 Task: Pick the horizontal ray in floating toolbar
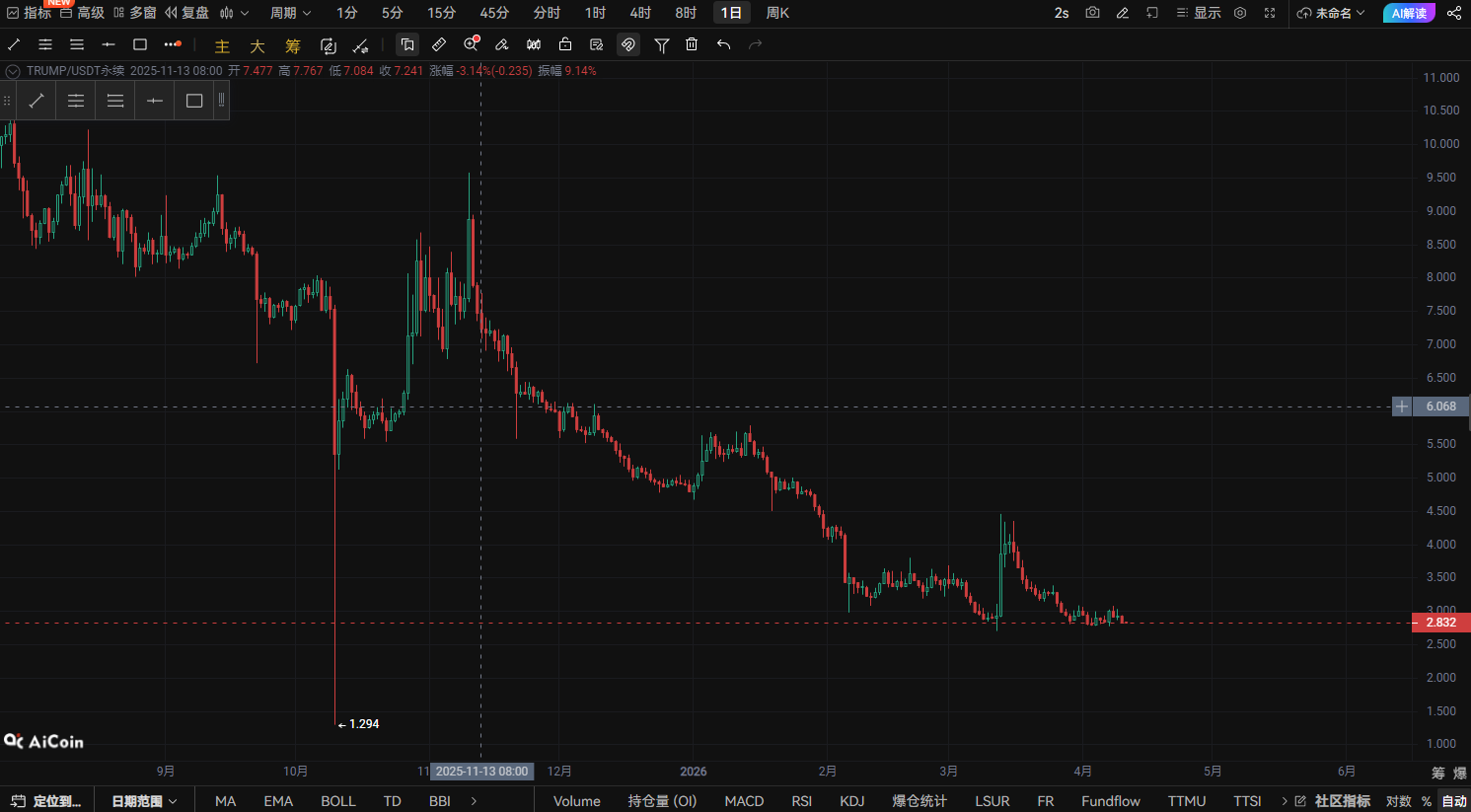pos(155,101)
